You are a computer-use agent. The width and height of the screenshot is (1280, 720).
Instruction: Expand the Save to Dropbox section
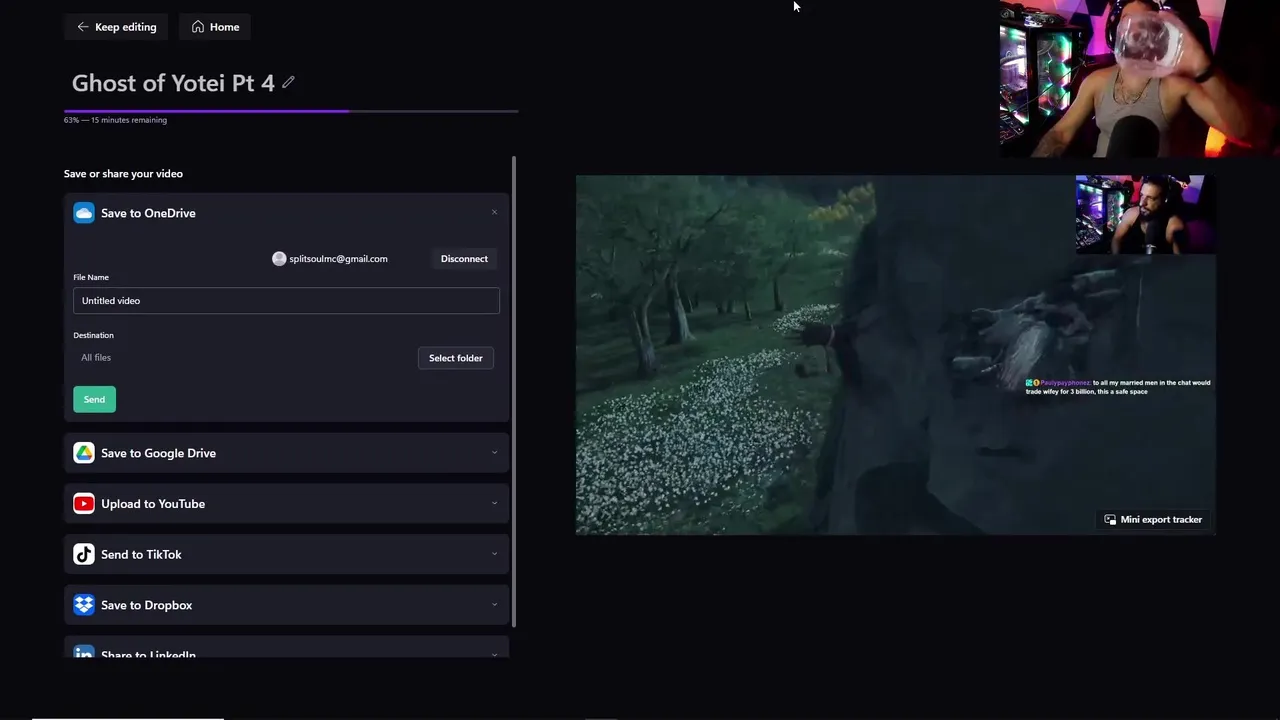click(x=494, y=604)
